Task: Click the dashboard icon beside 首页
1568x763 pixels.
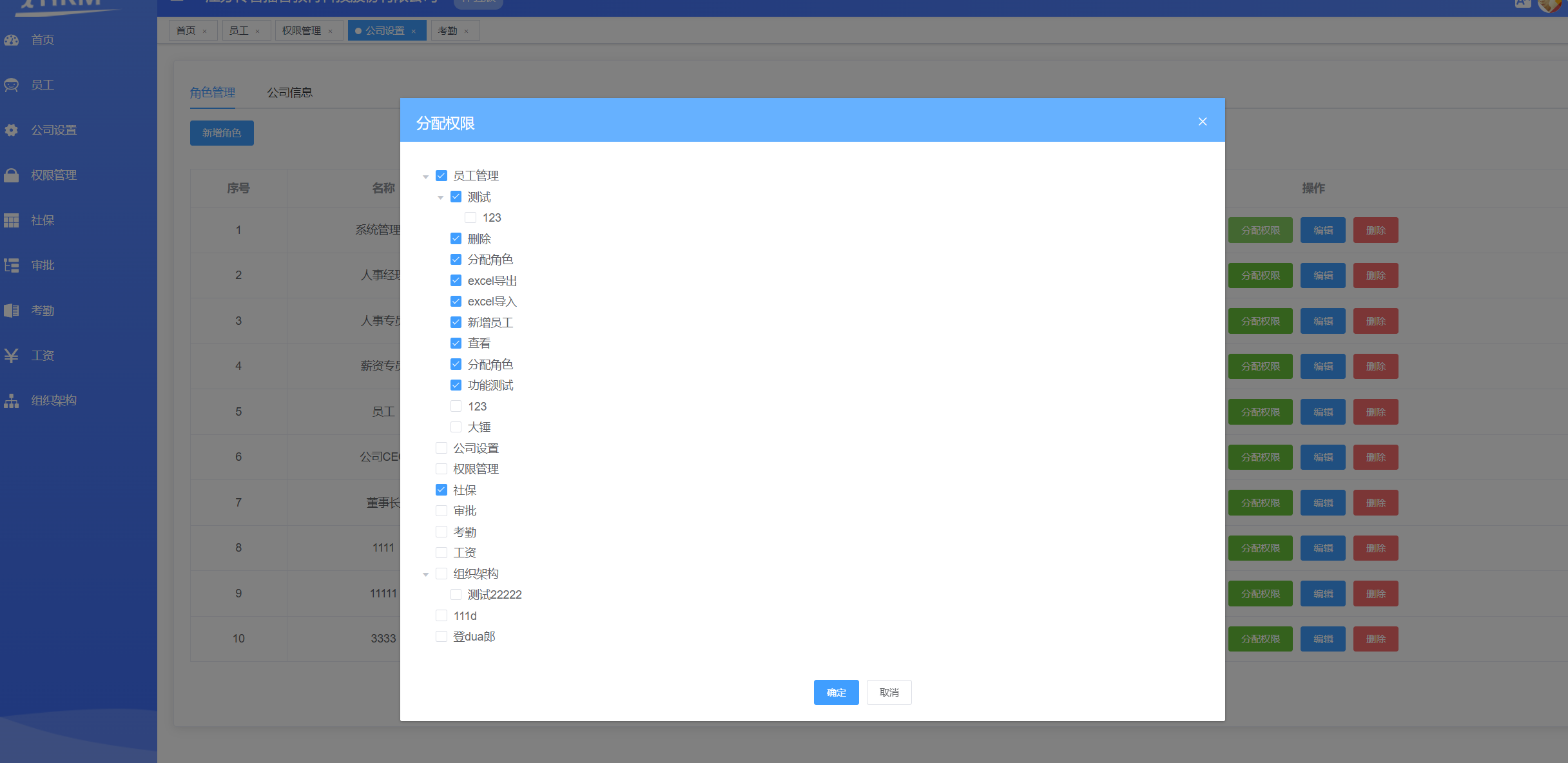Action: pyautogui.click(x=12, y=40)
